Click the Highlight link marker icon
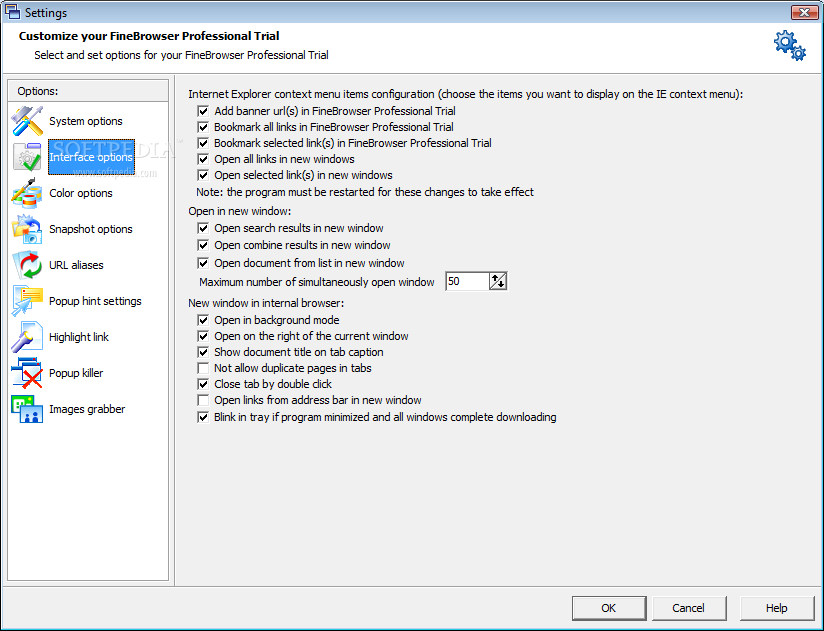Viewport: 824px width, 631px height. (27, 337)
